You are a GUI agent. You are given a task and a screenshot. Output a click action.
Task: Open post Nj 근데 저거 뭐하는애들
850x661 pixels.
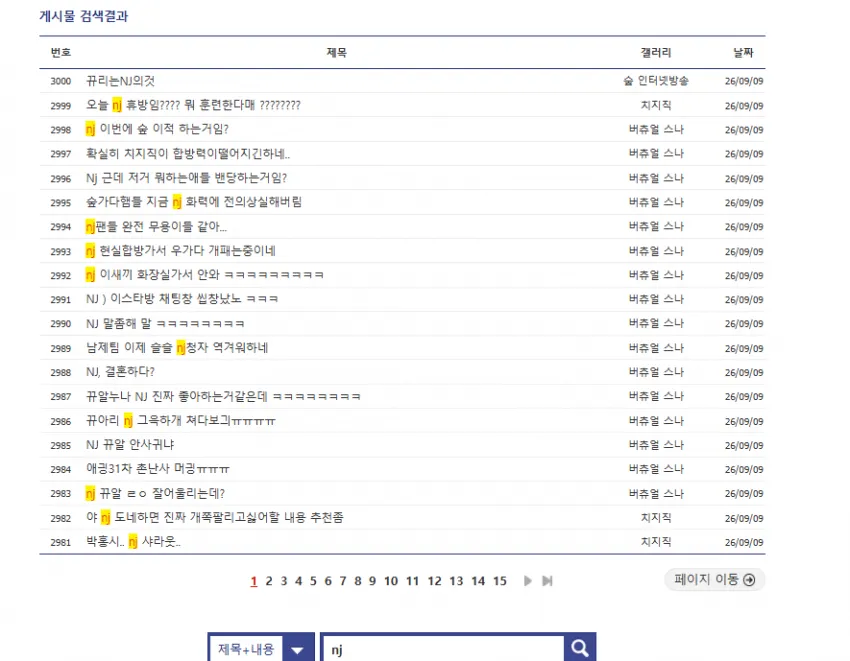click(186, 178)
